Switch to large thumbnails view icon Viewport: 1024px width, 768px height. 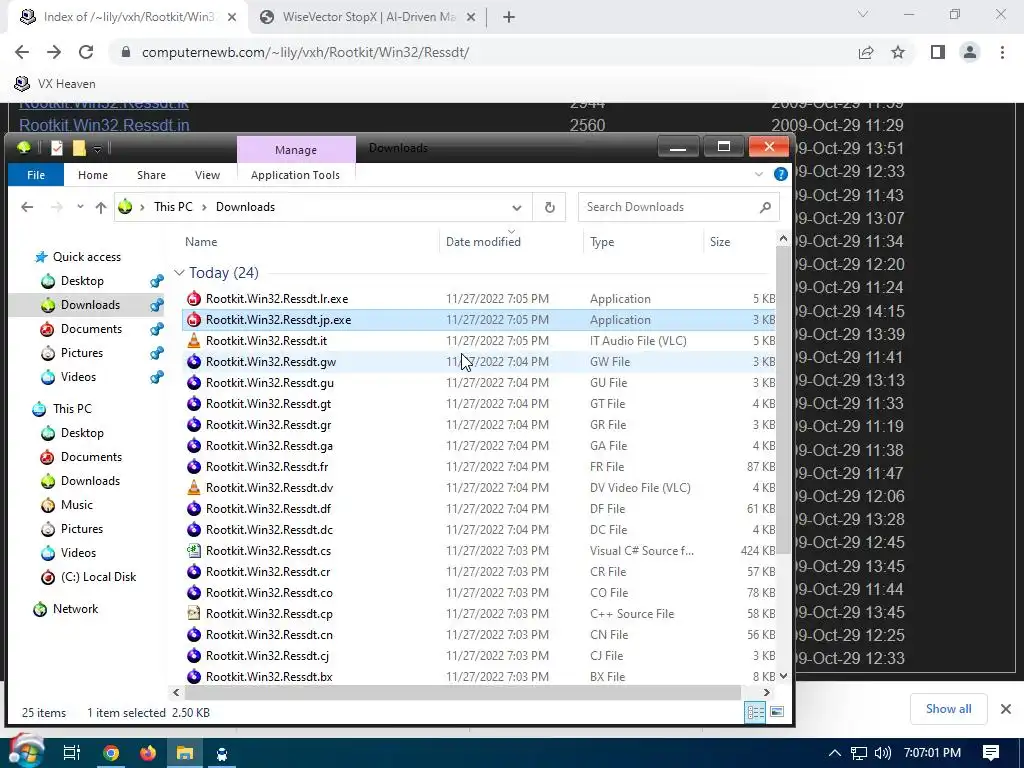point(776,712)
